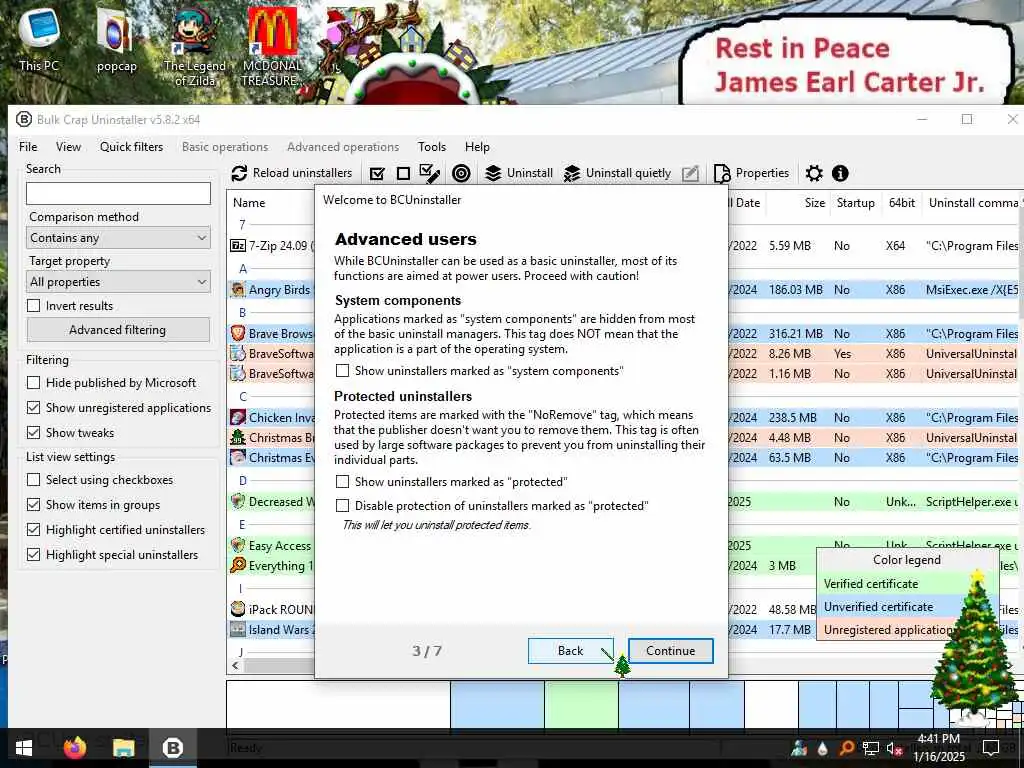Sort by the 64bit column header
This screenshot has width=1024, height=768.
click(901, 202)
